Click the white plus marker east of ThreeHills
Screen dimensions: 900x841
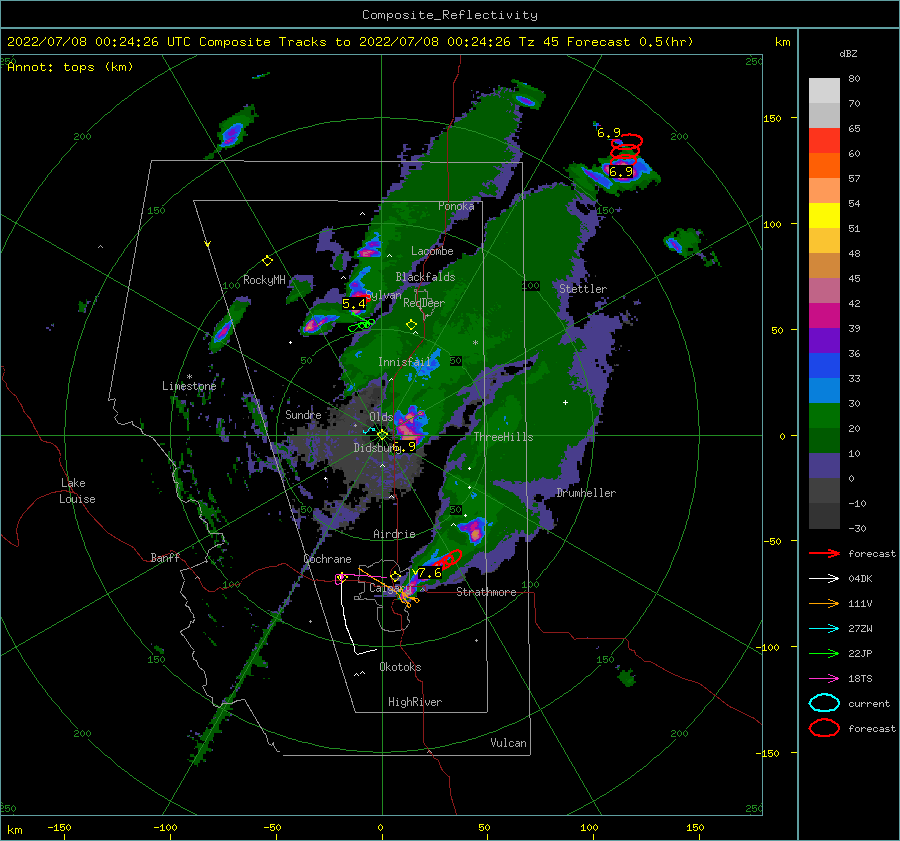(565, 402)
